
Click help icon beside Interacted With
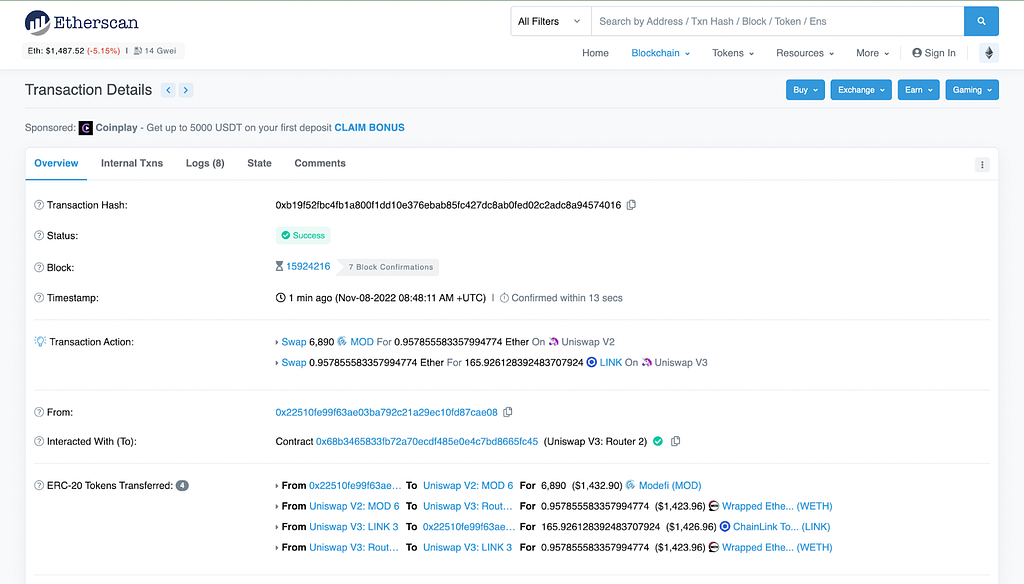(39, 442)
